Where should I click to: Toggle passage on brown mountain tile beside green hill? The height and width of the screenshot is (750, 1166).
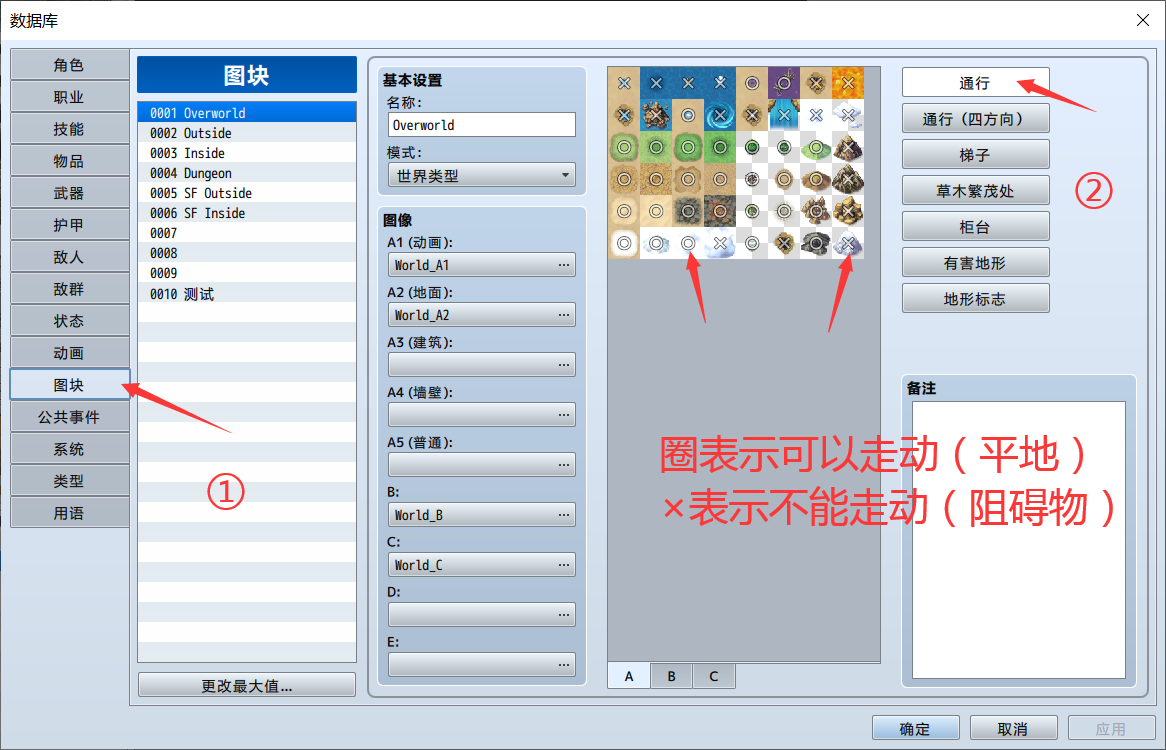pyautogui.click(x=848, y=146)
